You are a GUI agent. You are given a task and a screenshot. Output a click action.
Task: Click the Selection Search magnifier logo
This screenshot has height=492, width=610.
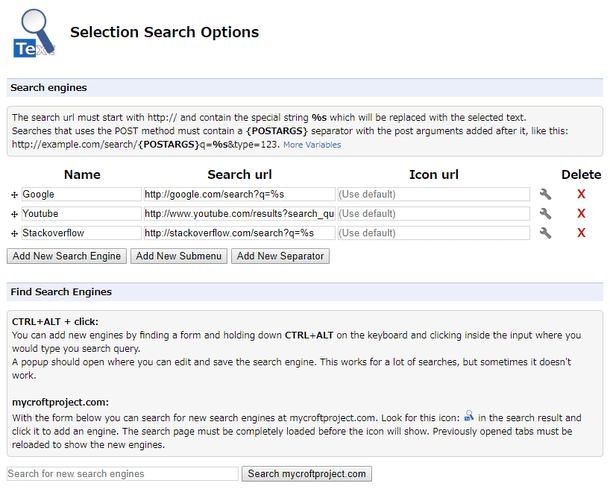[x=34, y=33]
